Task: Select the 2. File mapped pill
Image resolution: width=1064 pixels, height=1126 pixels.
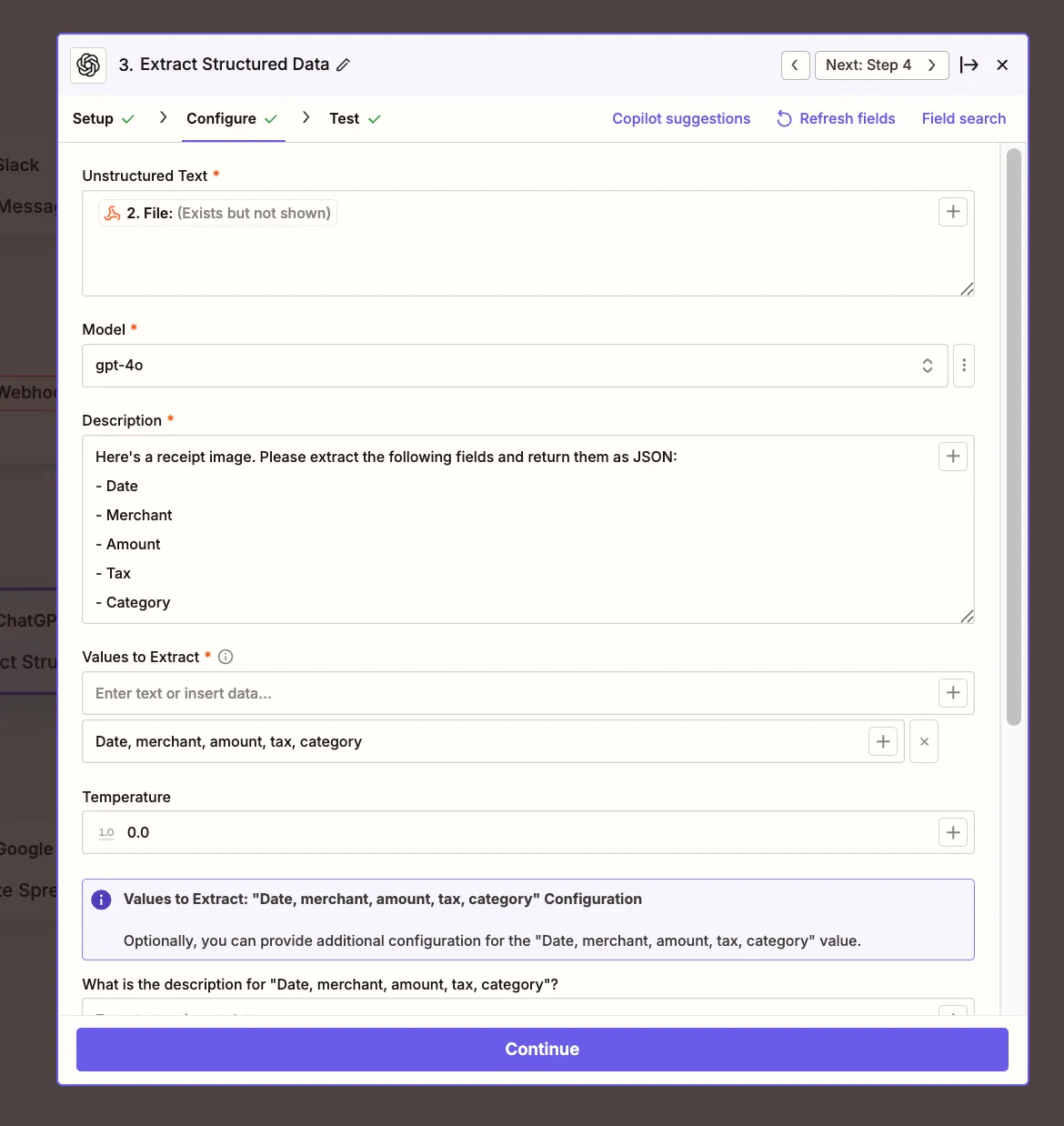Action: pyautogui.click(x=217, y=213)
